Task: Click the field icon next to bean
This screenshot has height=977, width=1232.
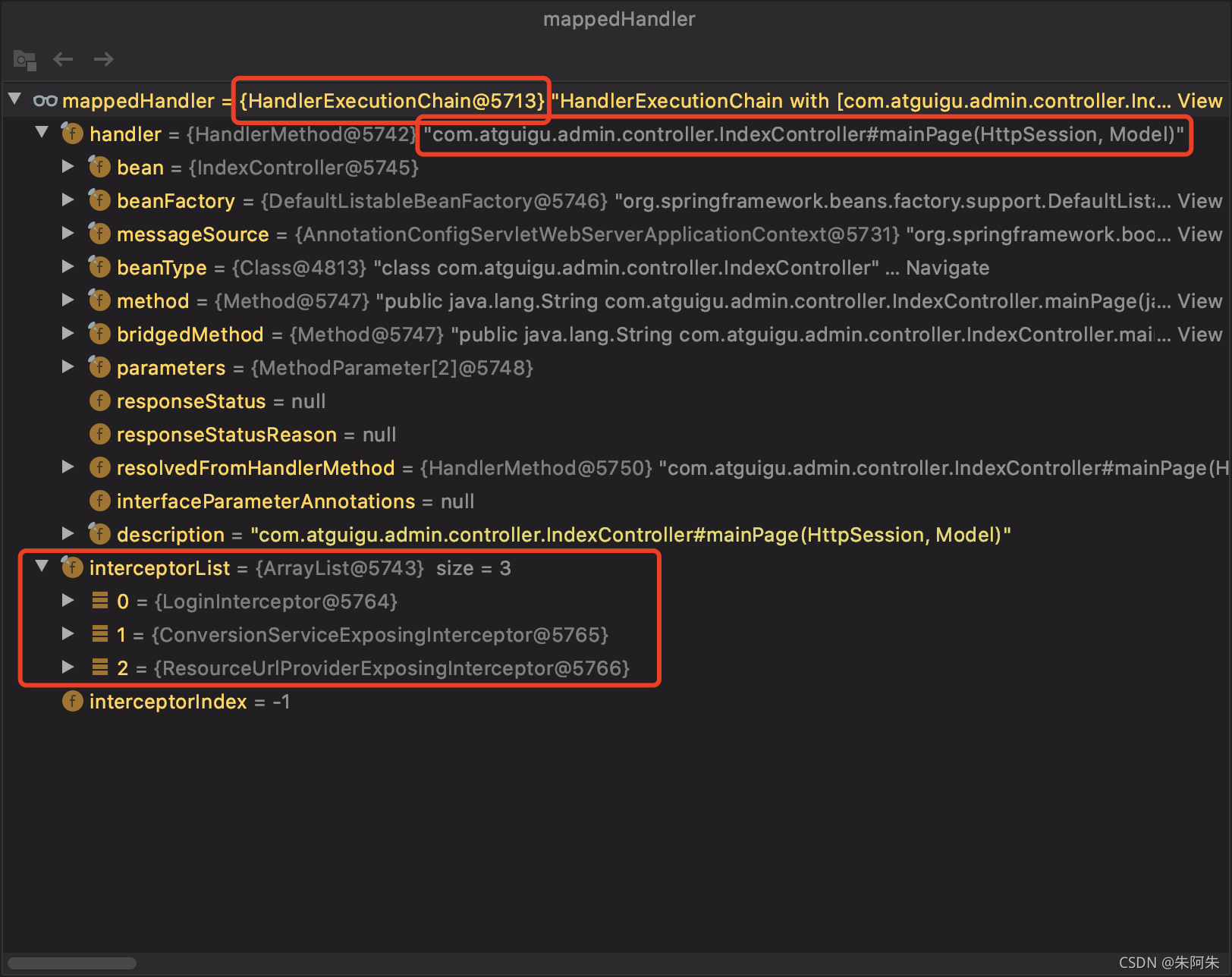Action: click(99, 168)
